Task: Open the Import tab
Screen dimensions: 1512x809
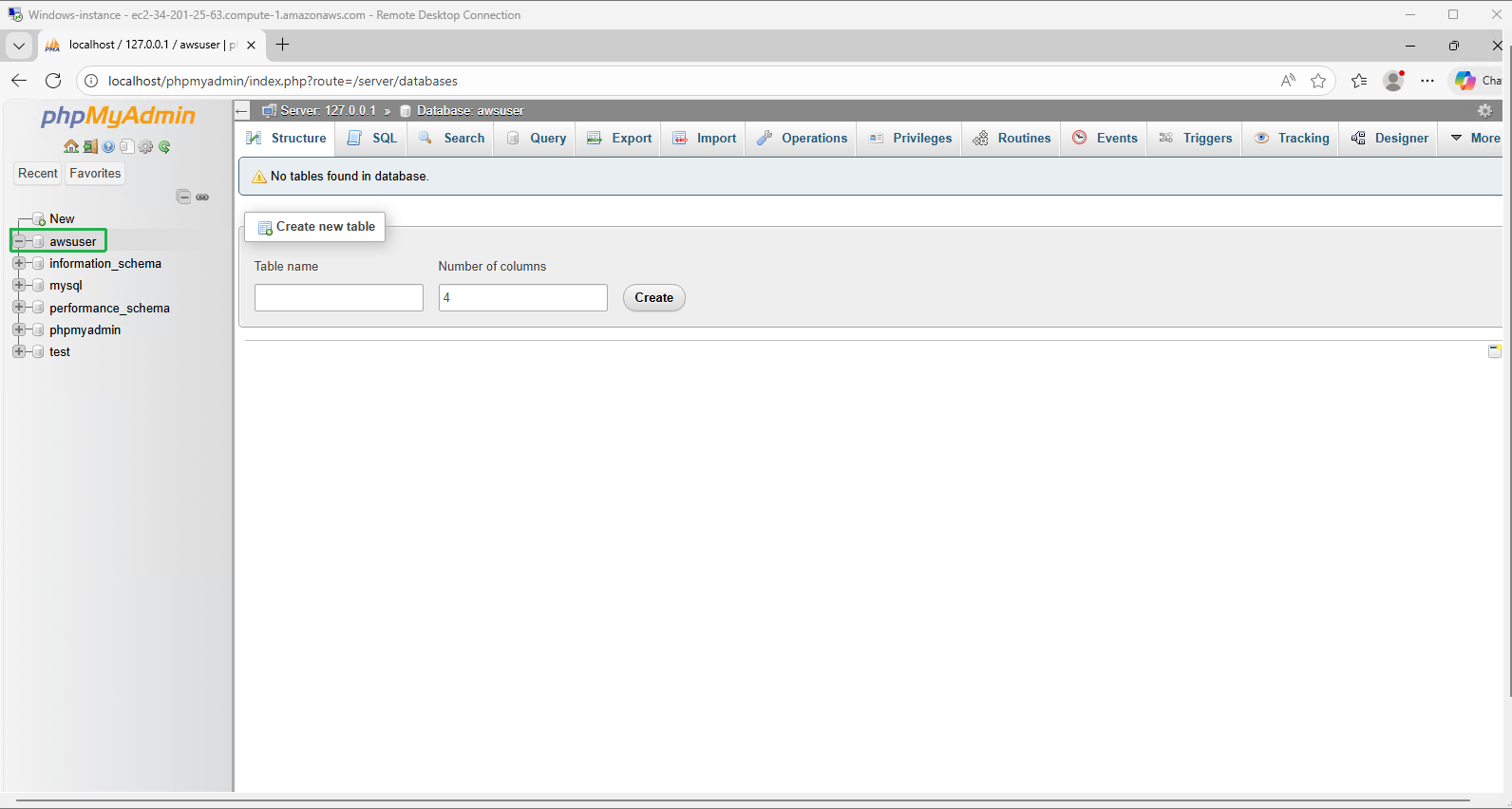Action: click(x=704, y=138)
